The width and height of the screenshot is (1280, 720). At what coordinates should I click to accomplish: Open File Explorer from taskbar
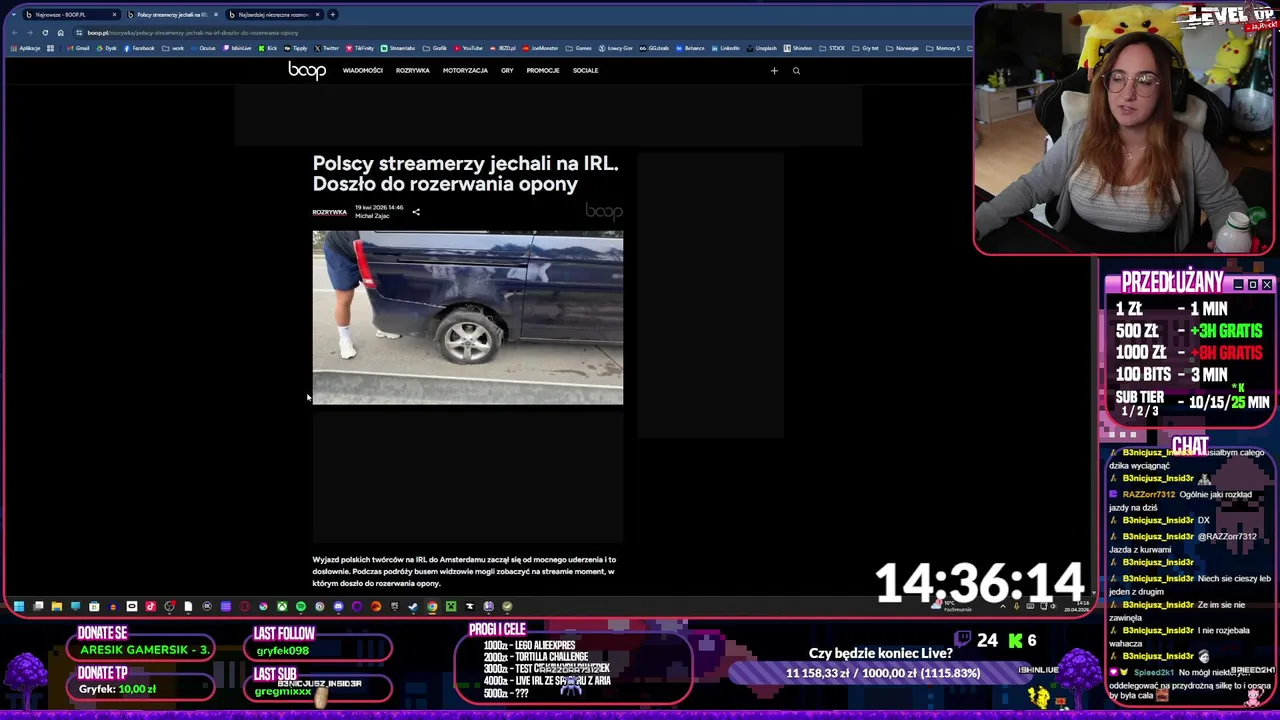coord(57,606)
